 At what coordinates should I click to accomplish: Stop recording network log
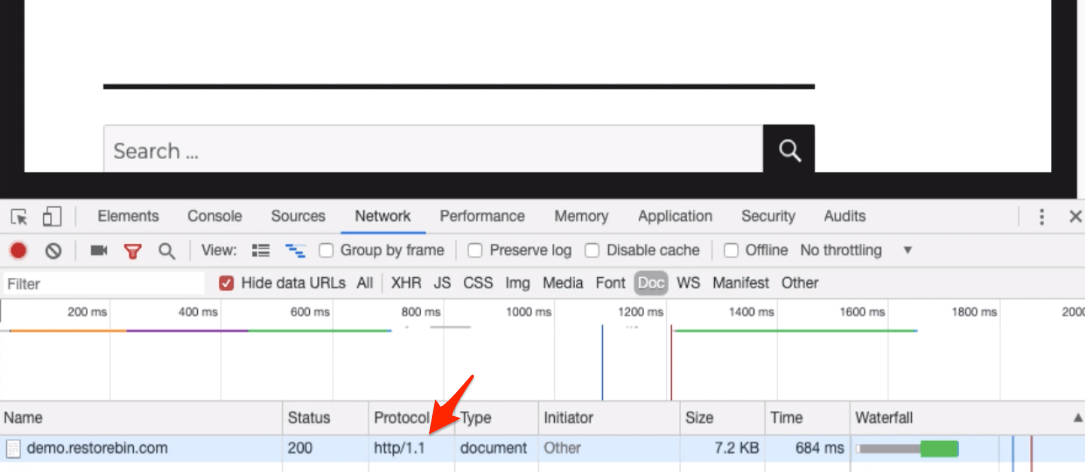tap(19, 251)
